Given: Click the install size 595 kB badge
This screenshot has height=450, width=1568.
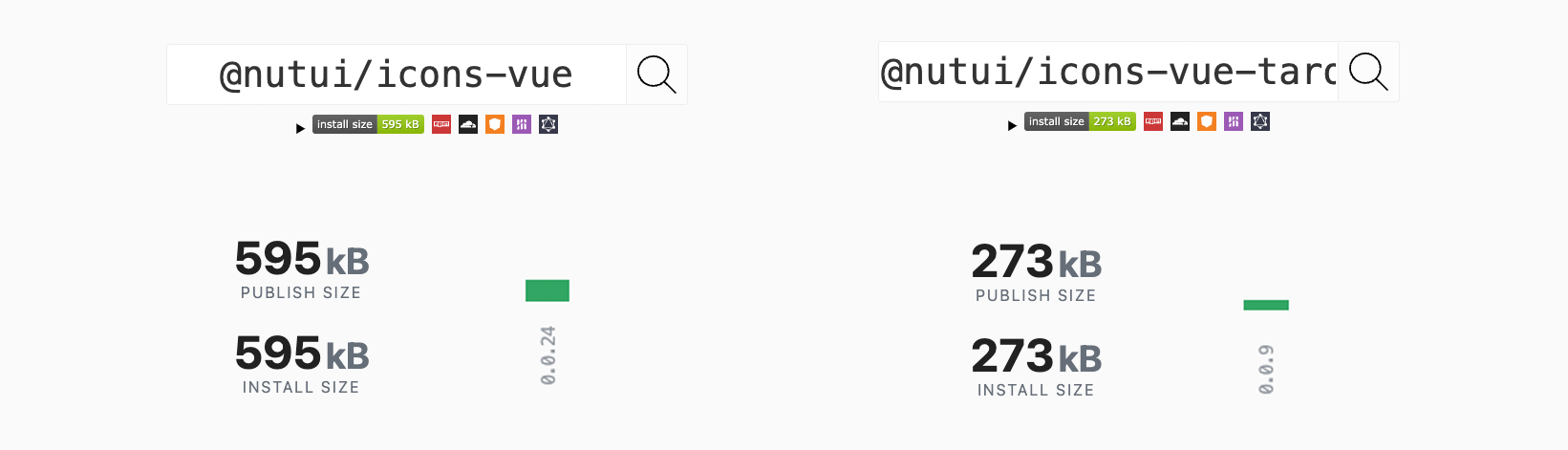Looking at the screenshot, I should (368, 124).
